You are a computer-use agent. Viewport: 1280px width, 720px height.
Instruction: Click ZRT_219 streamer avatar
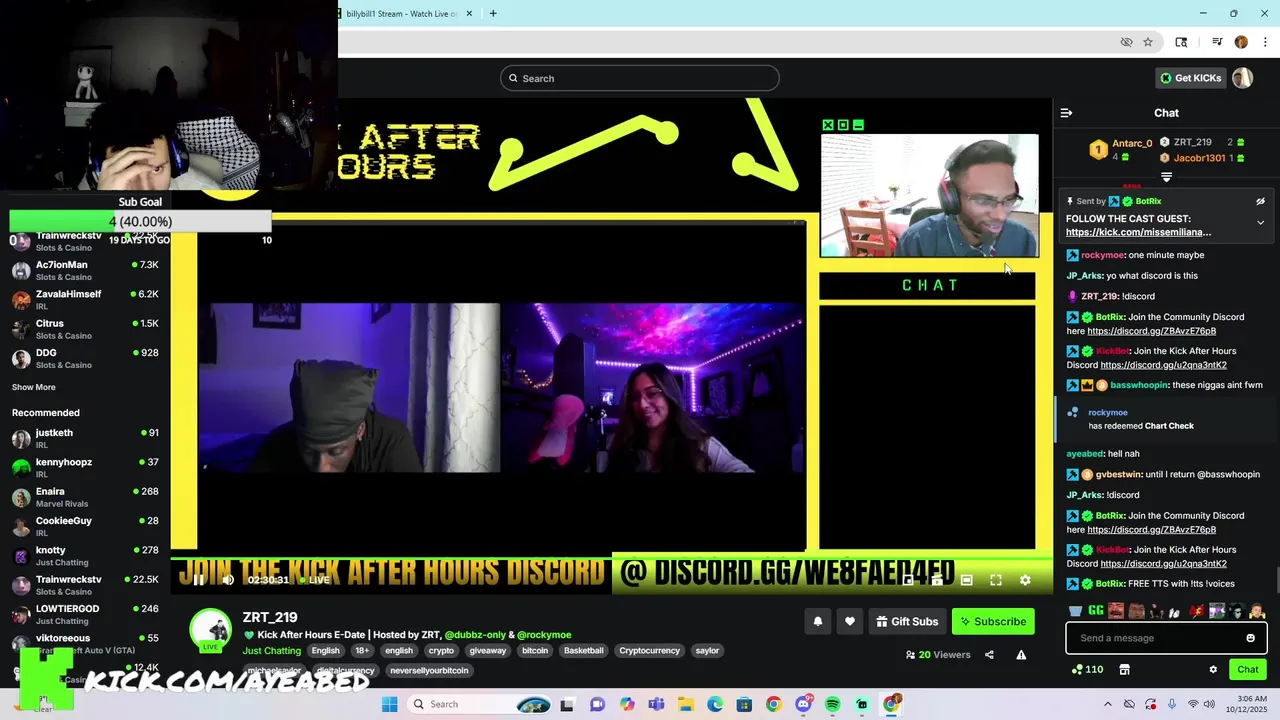(211, 630)
